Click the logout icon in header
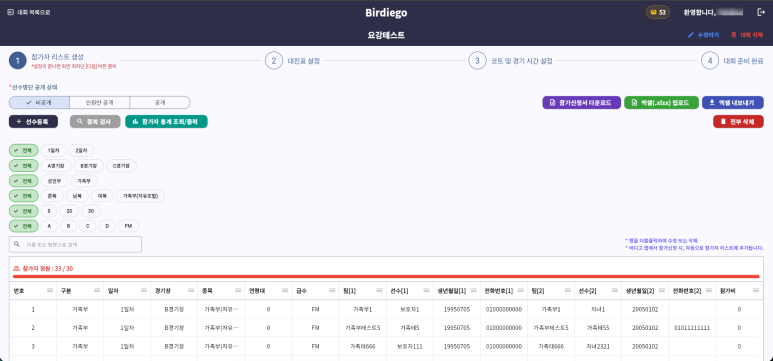This screenshot has height=361, width=773. tap(761, 12)
